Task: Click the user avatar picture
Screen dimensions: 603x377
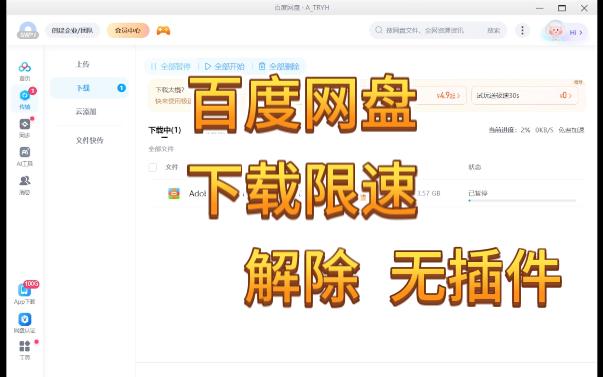Action: [x=555, y=30]
